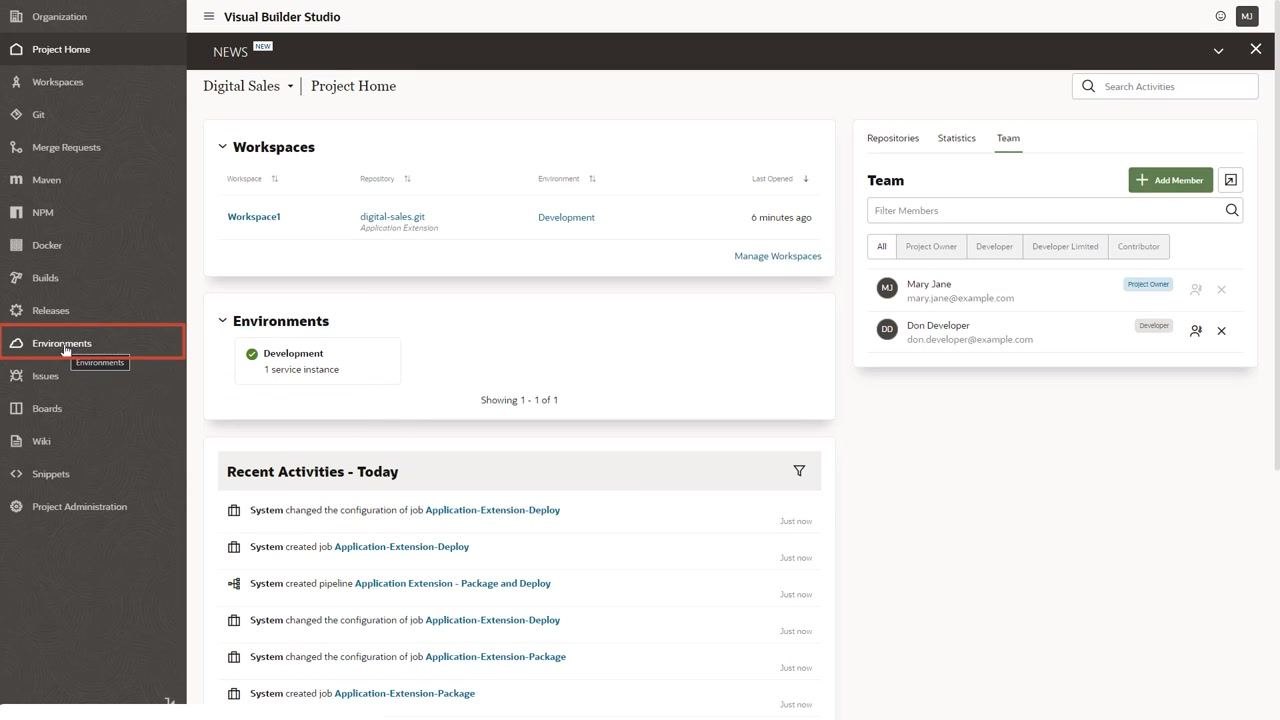Click the Git diamond icon
This screenshot has height=720, width=1280.
[16, 115]
